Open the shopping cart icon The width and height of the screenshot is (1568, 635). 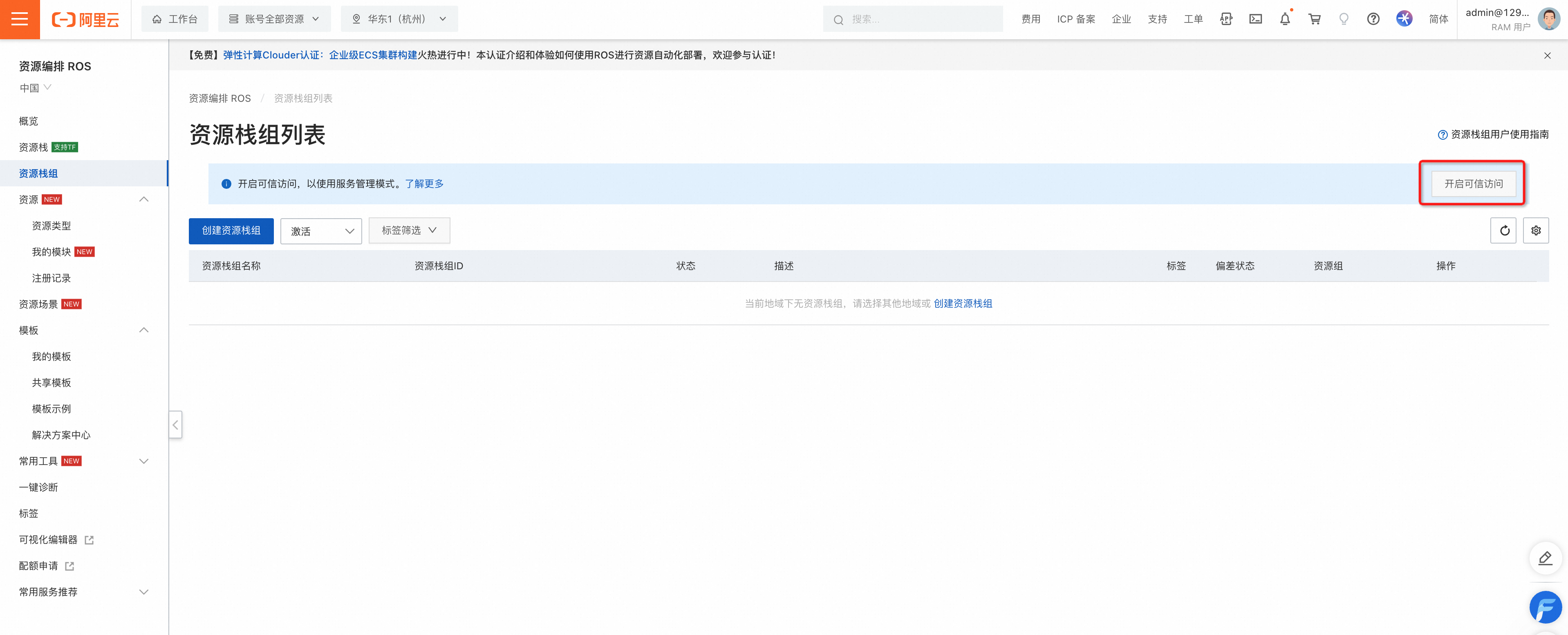1314,20
